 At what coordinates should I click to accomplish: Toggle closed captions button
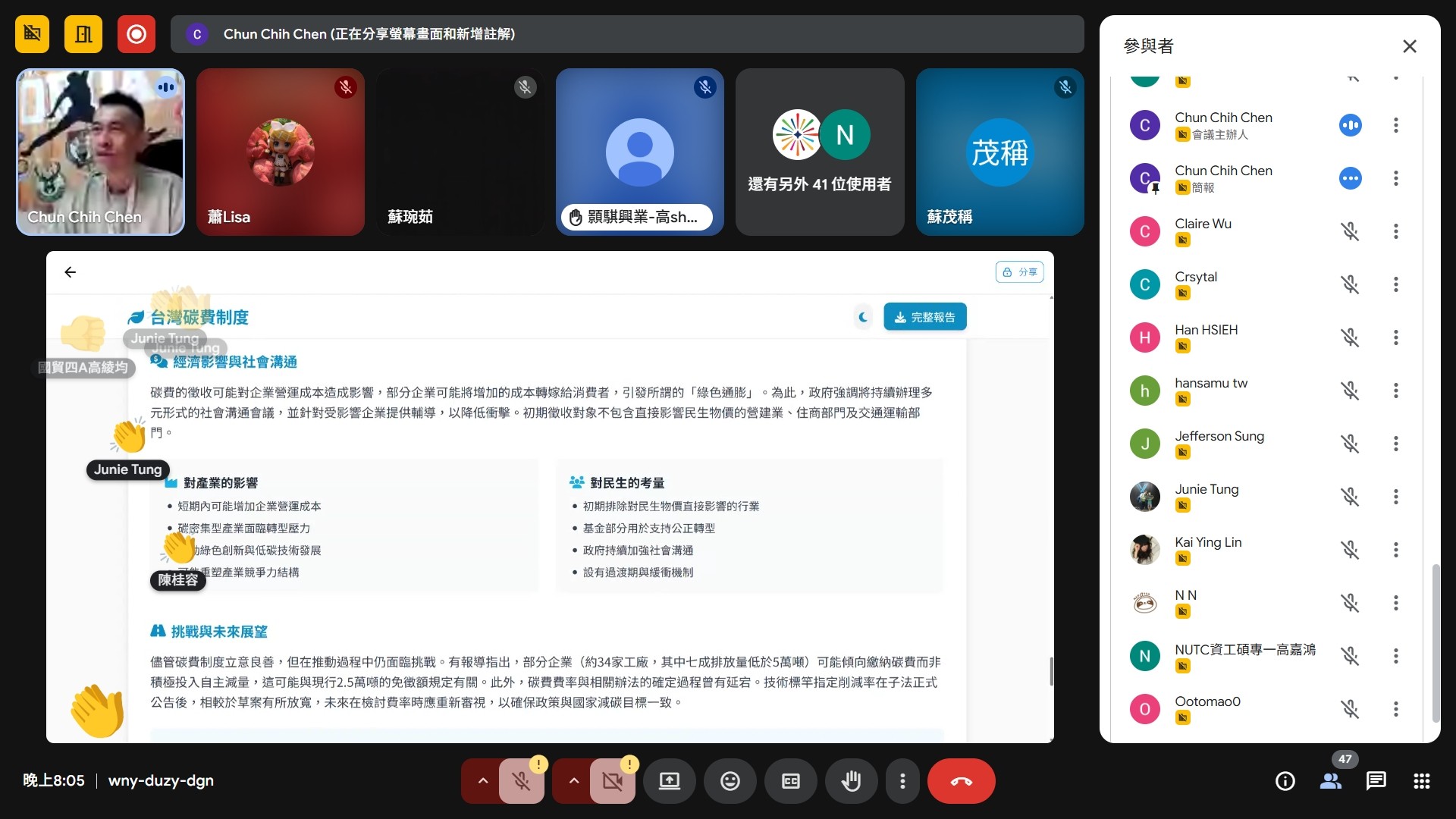(790, 781)
